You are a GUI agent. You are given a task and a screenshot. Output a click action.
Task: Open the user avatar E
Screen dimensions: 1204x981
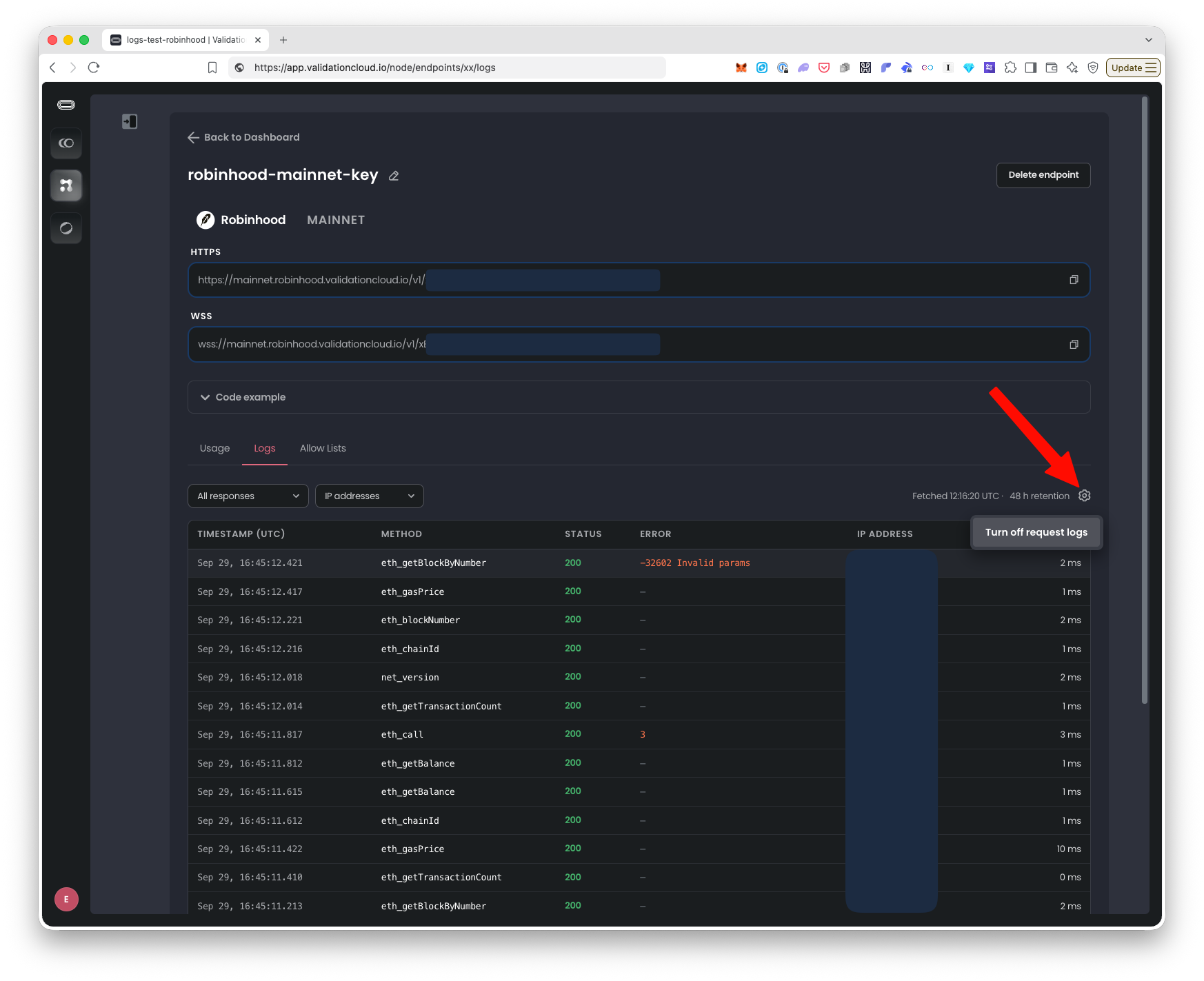(x=66, y=899)
